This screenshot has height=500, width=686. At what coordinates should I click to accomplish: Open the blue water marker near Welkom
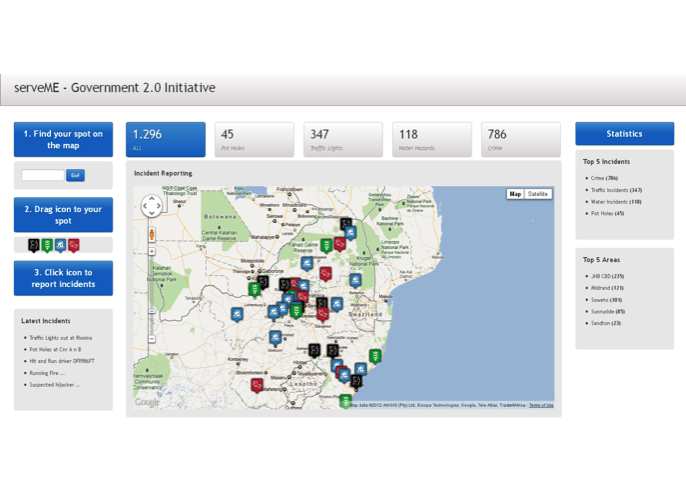point(275,338)
